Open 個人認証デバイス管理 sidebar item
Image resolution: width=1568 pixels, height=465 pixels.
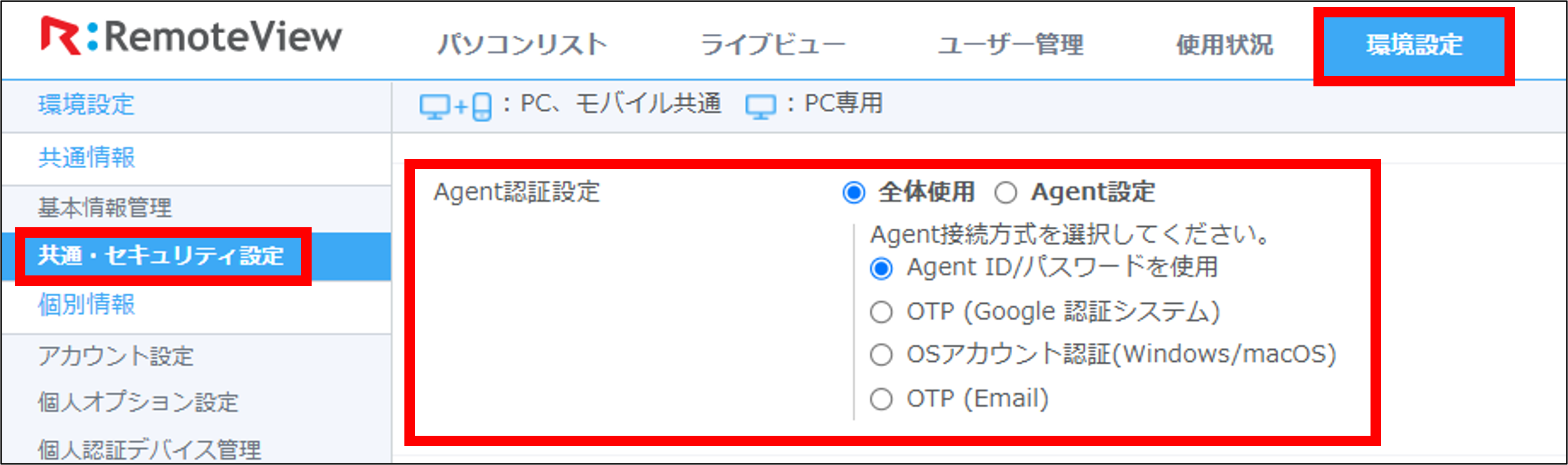[149, 450]
